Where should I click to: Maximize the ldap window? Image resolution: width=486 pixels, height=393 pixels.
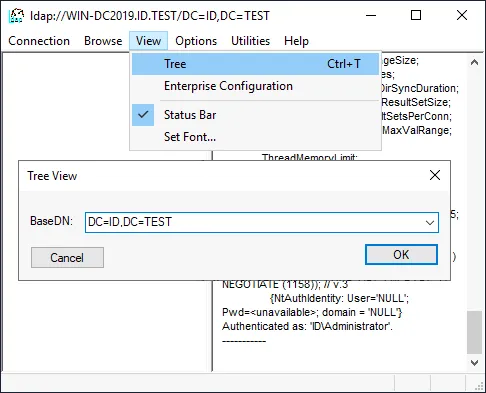coord(416,15)
